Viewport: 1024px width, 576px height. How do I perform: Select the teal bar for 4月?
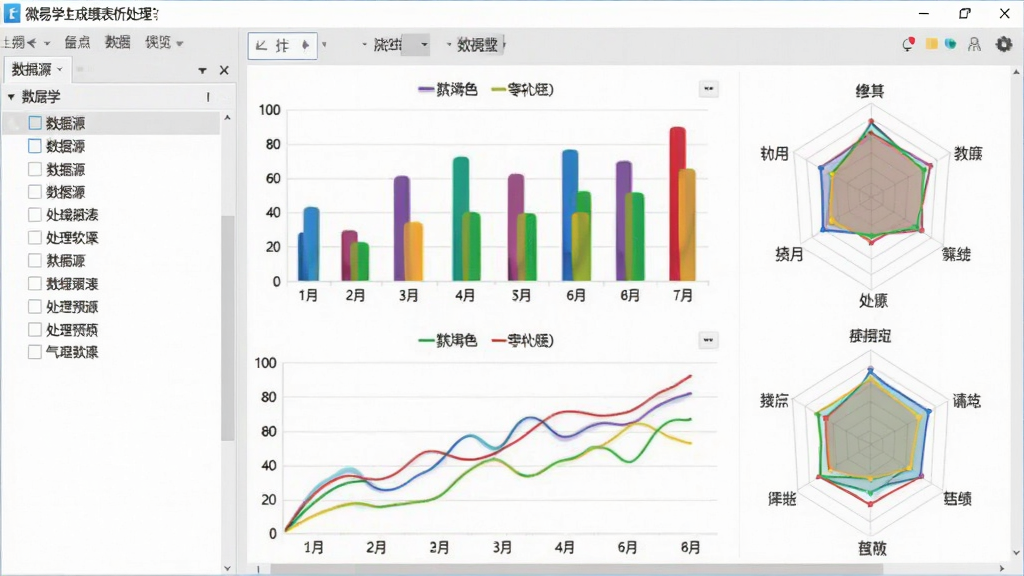461,219
